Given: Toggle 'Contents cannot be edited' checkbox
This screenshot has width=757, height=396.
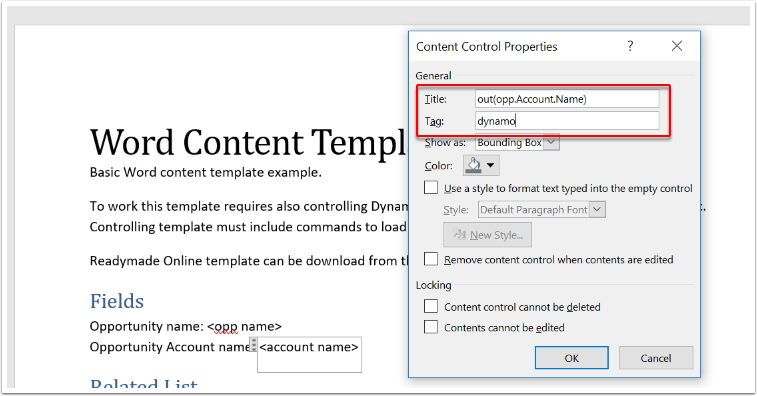Looking at the screenshot, I should (431, 327).
